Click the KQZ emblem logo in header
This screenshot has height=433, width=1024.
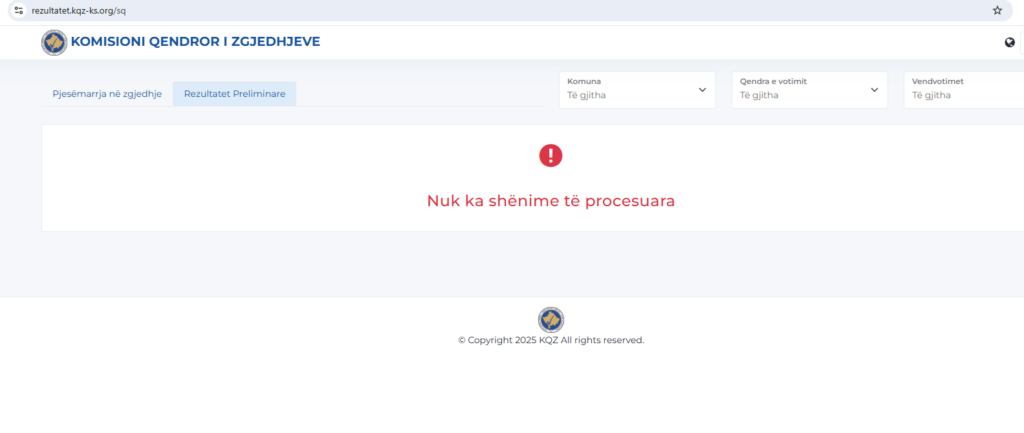coord(54,43)
